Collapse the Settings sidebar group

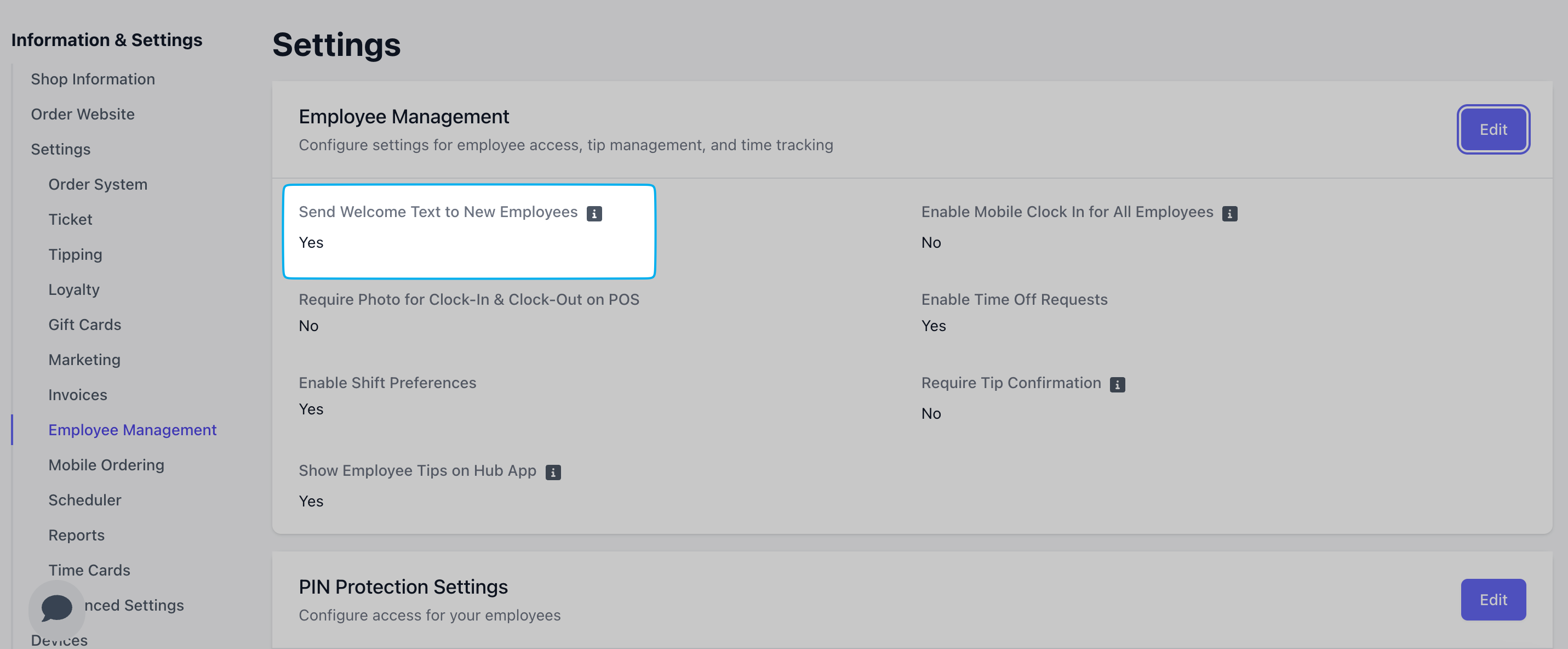[60, 149]
